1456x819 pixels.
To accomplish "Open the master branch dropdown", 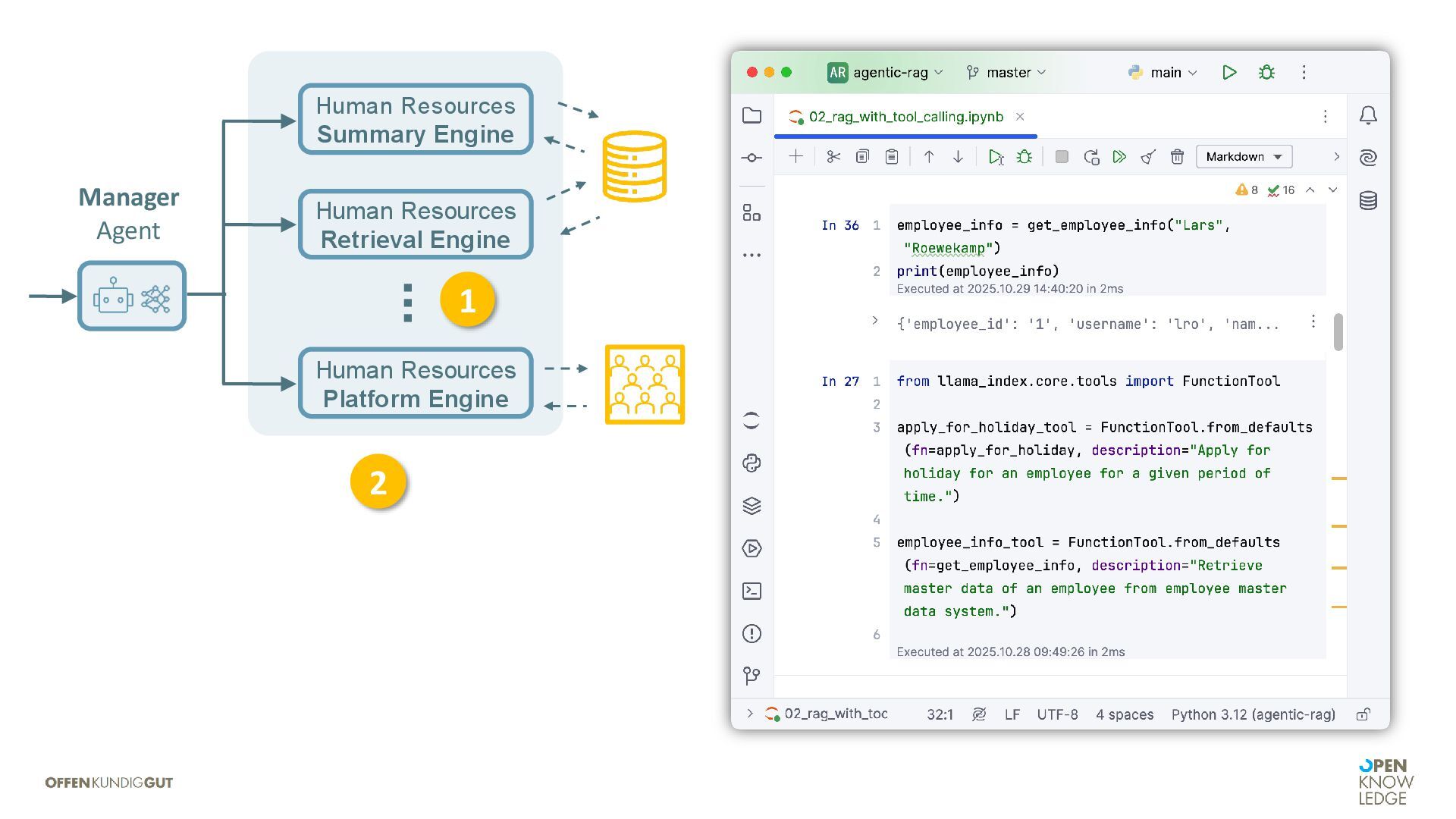I will (x=1006, y=73).
